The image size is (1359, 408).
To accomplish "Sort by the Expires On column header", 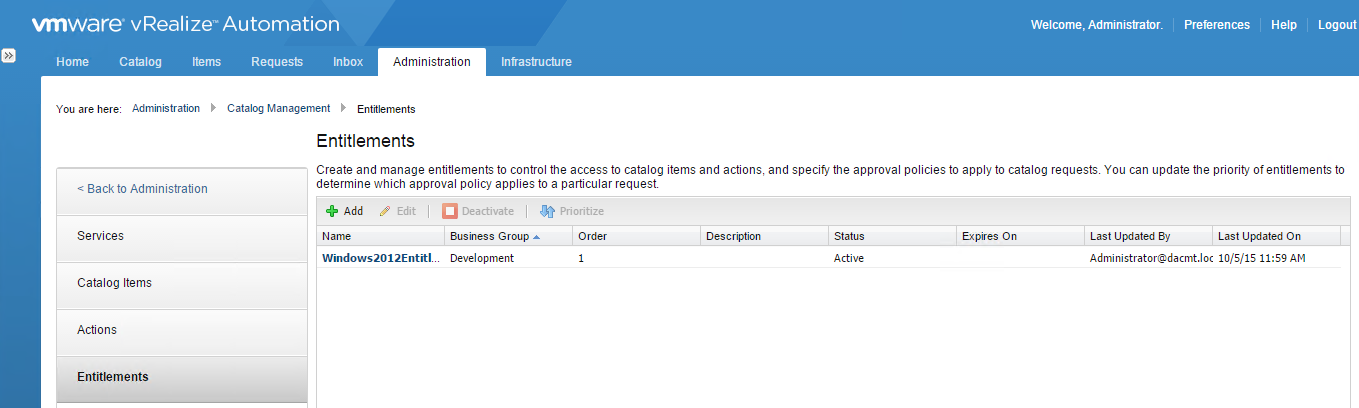I will pyautogui.click(x=1020, y=236).
